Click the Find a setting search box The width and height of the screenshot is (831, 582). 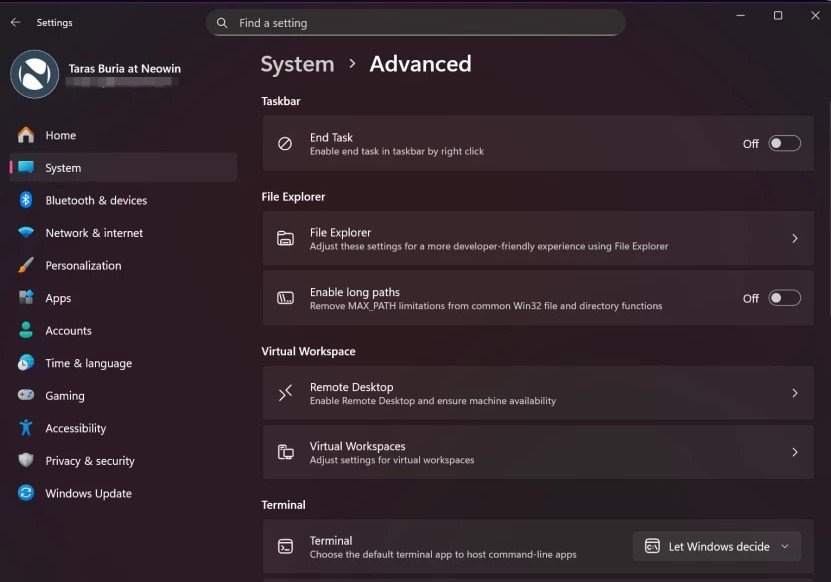416,23
